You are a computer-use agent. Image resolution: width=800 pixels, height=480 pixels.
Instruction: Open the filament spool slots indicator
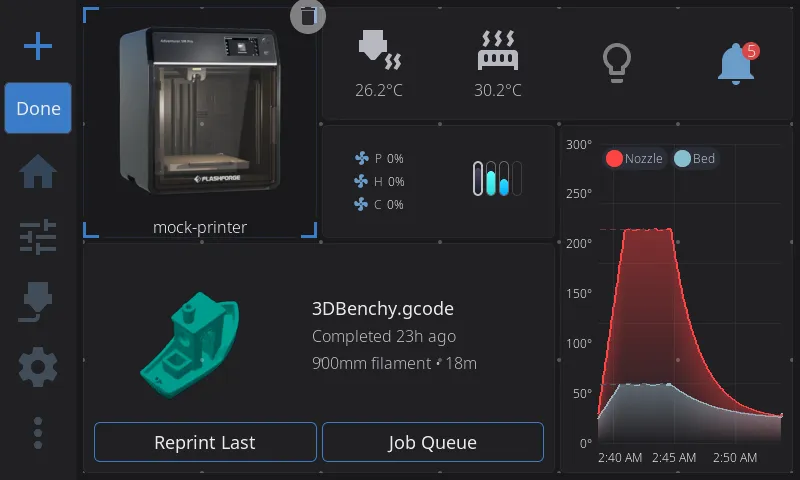[497, 179]
